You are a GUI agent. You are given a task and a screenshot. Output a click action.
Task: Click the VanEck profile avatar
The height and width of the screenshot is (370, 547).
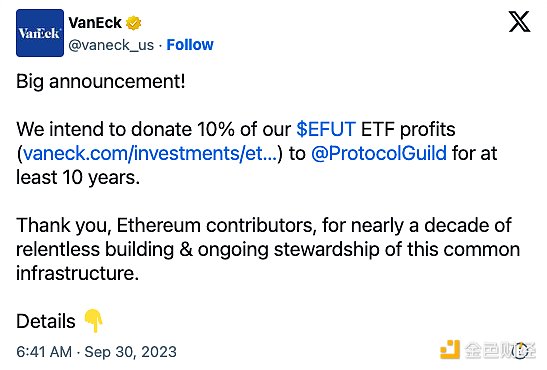40,33
